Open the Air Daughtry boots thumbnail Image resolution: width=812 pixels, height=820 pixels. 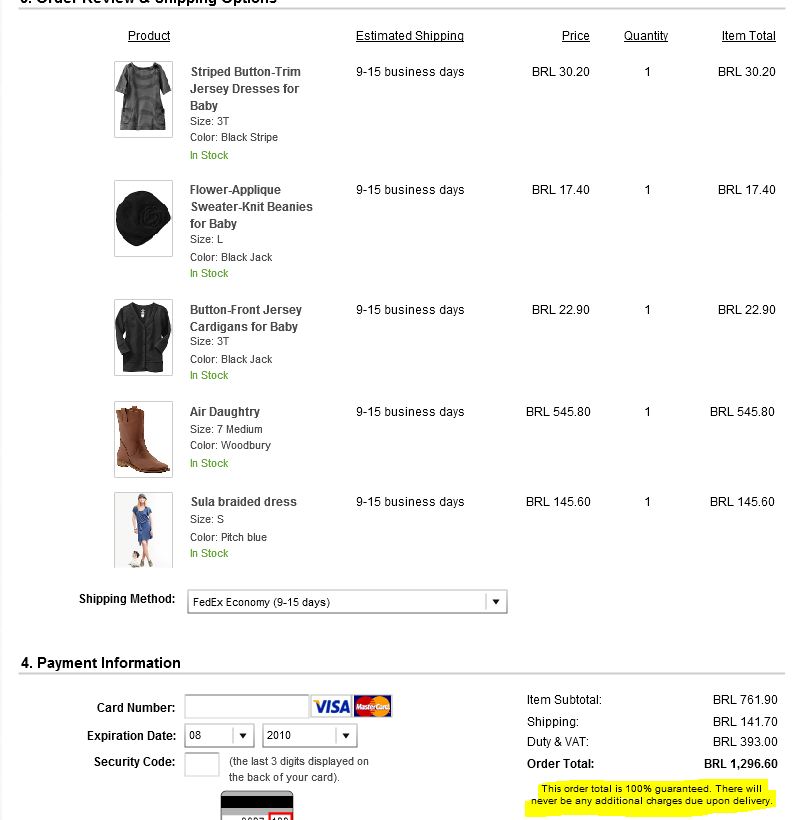[142, 439]
